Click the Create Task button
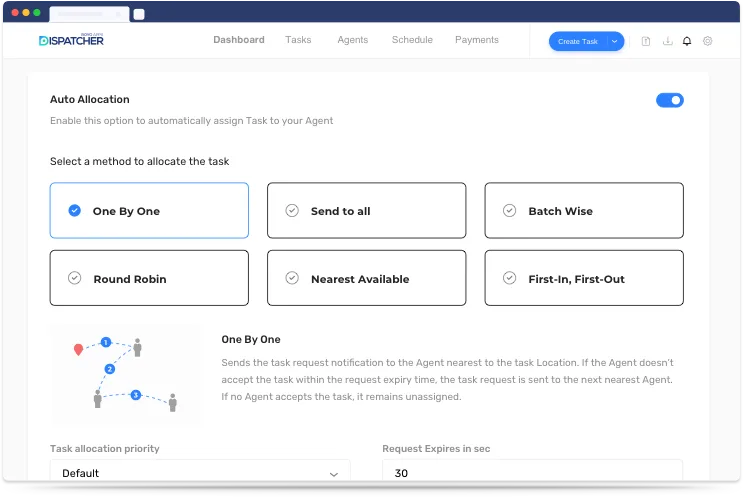The height and width of the screenshot is (497, 743). [578, 41]
